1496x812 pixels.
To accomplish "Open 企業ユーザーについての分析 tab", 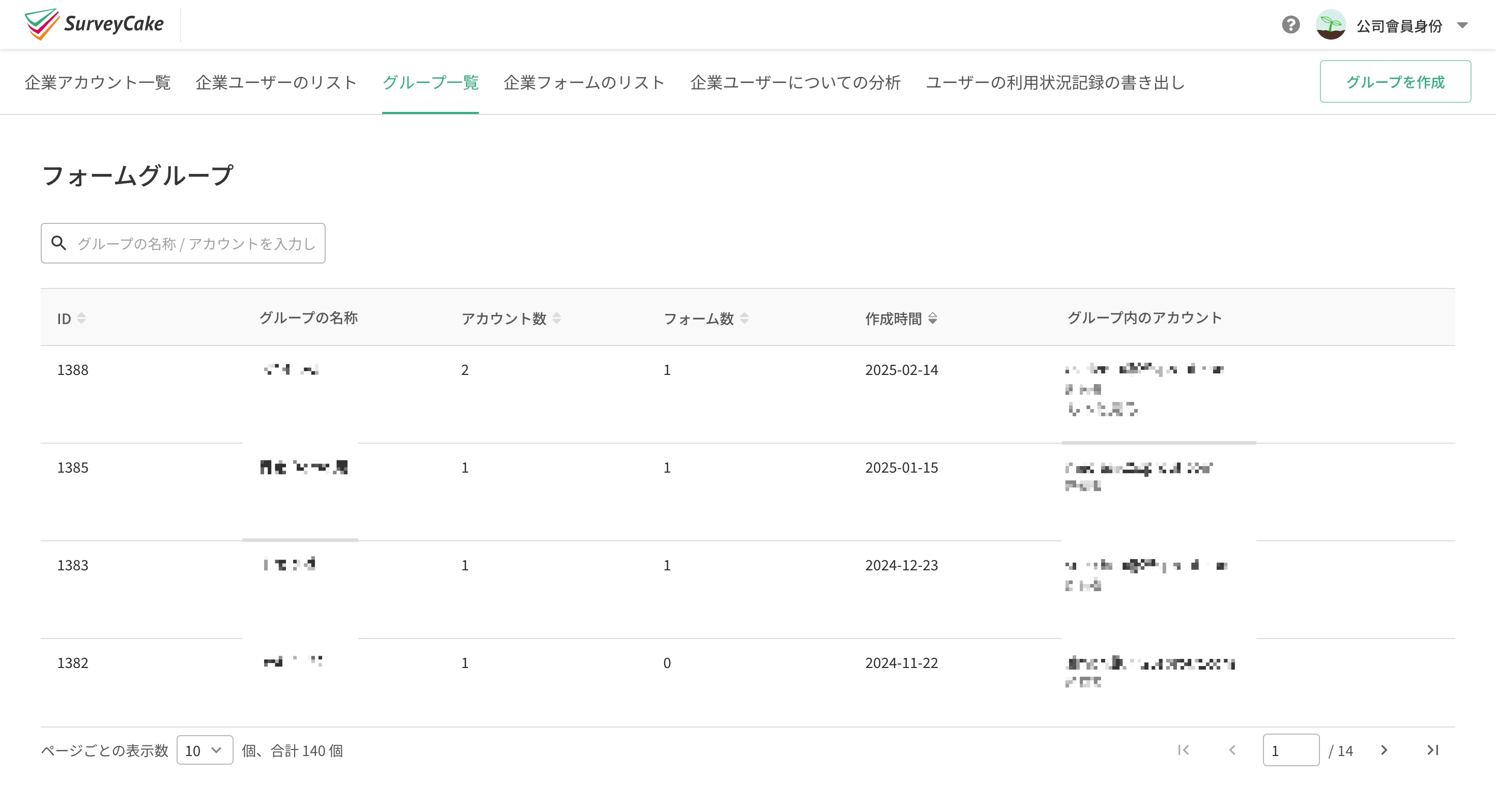I will coord(795,82).
